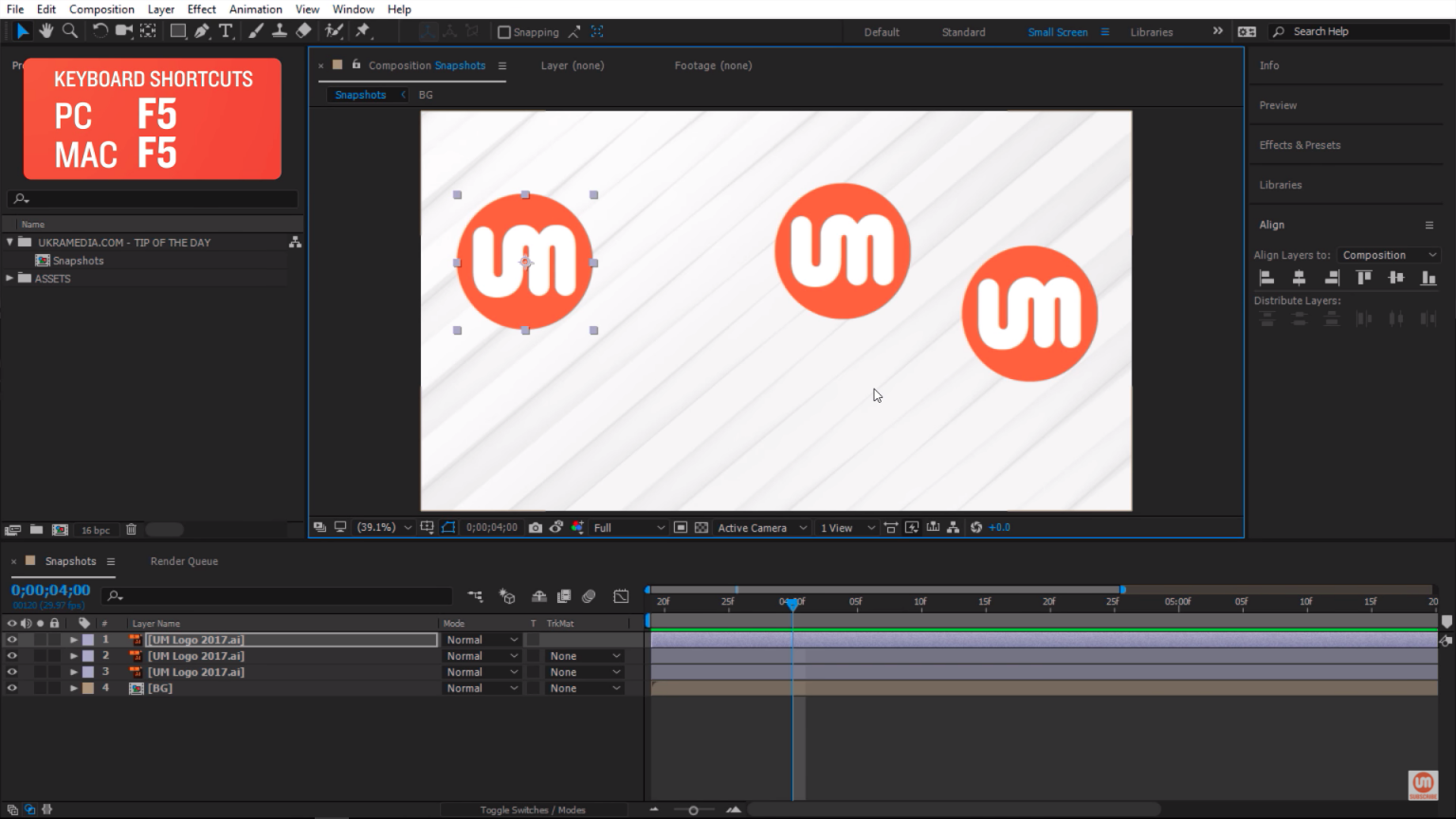
Task: Choose the Horizontal Type tool
Action: point(226,31)
